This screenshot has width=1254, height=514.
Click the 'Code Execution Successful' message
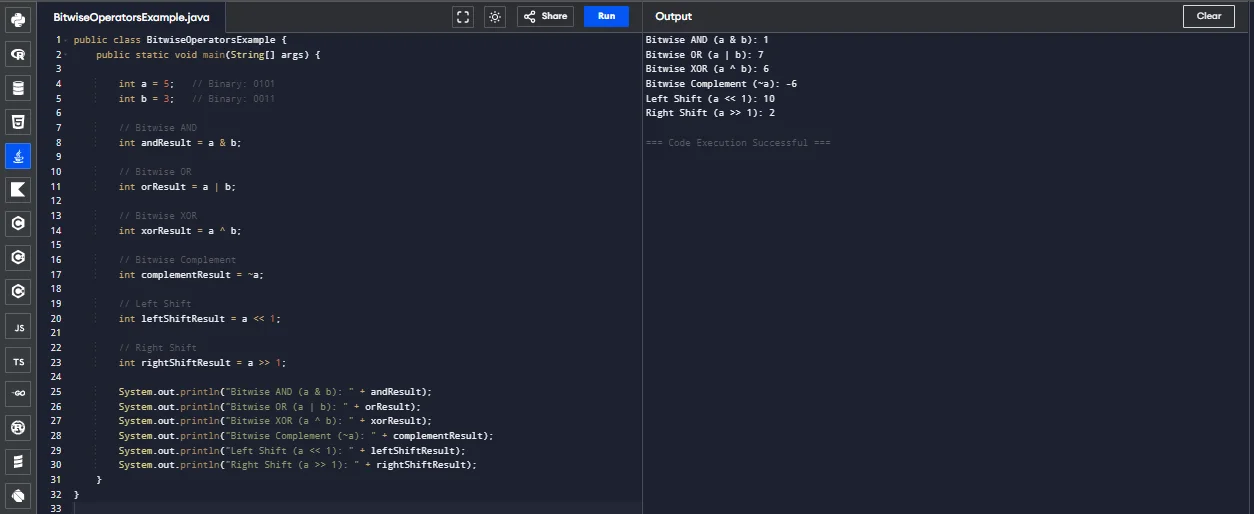coord(738,143)
